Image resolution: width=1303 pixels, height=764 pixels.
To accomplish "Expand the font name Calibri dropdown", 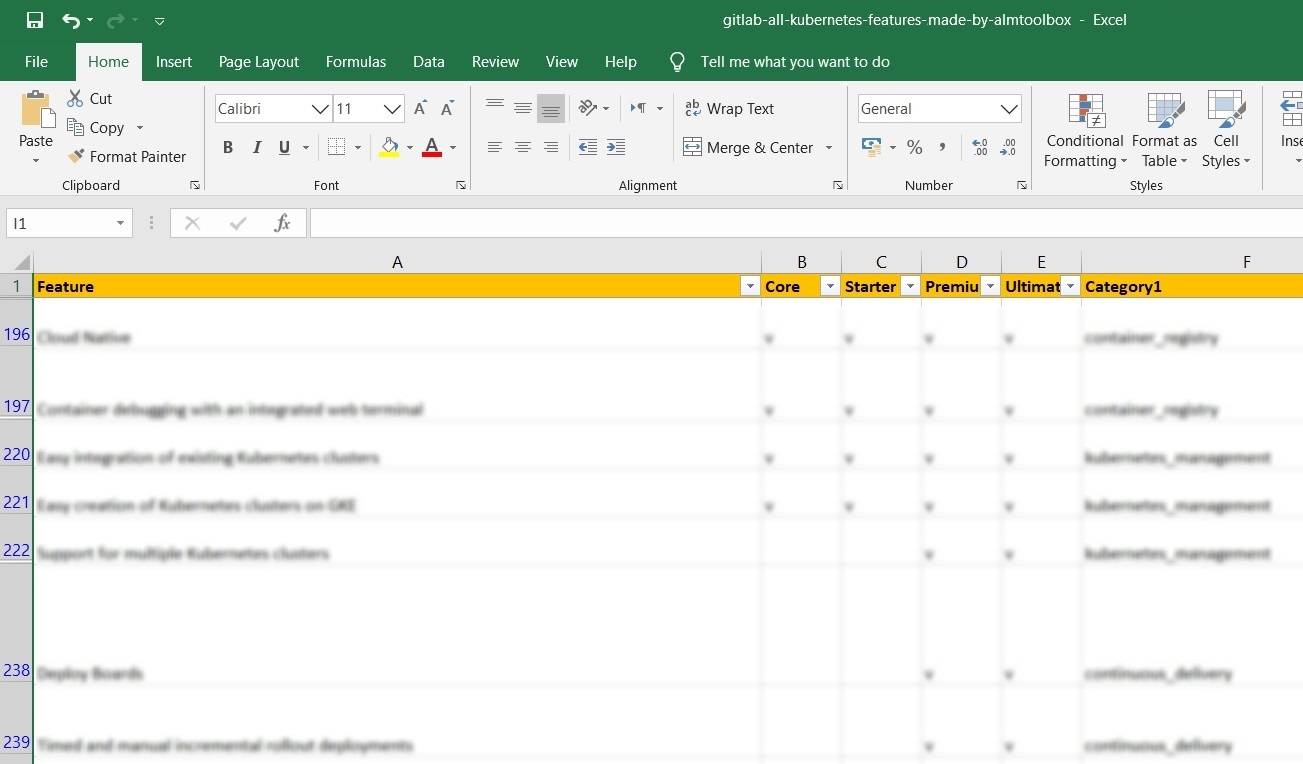I will (x=320, y=109).
